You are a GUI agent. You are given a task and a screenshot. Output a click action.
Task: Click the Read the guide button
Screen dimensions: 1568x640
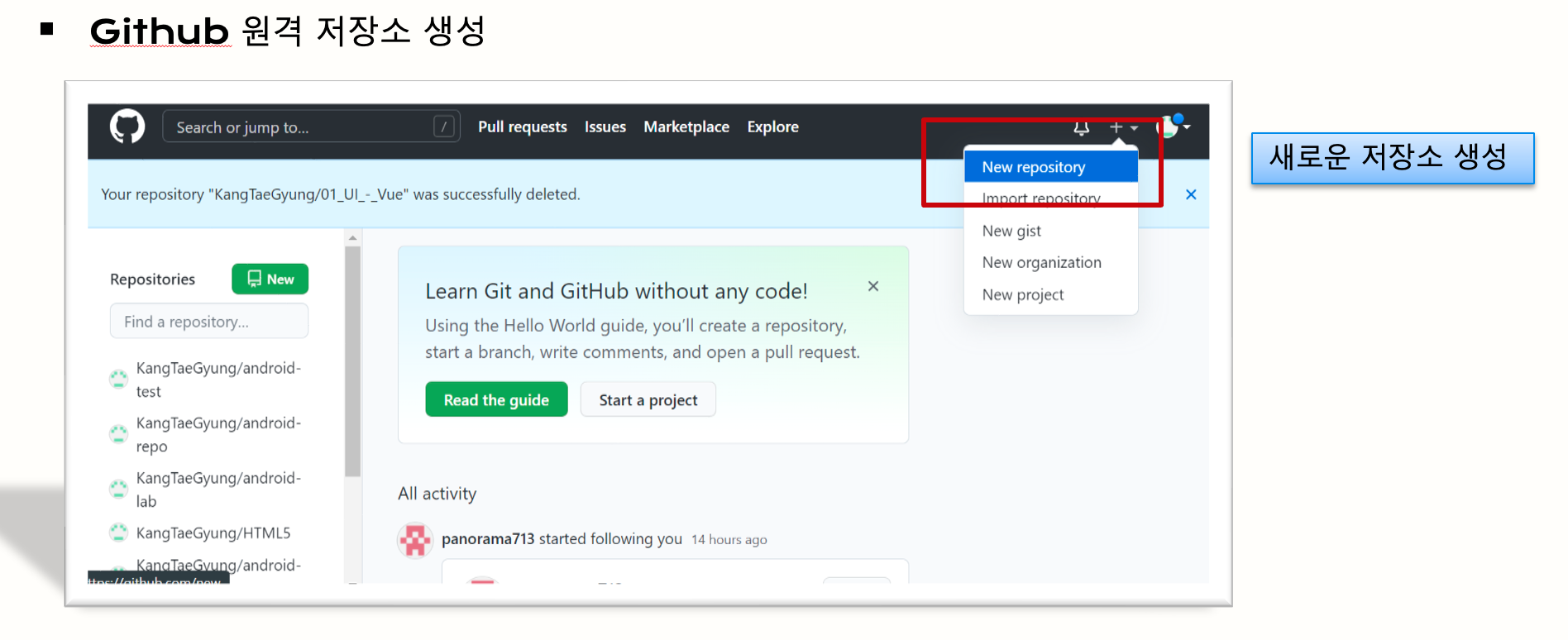pos(497,399)
